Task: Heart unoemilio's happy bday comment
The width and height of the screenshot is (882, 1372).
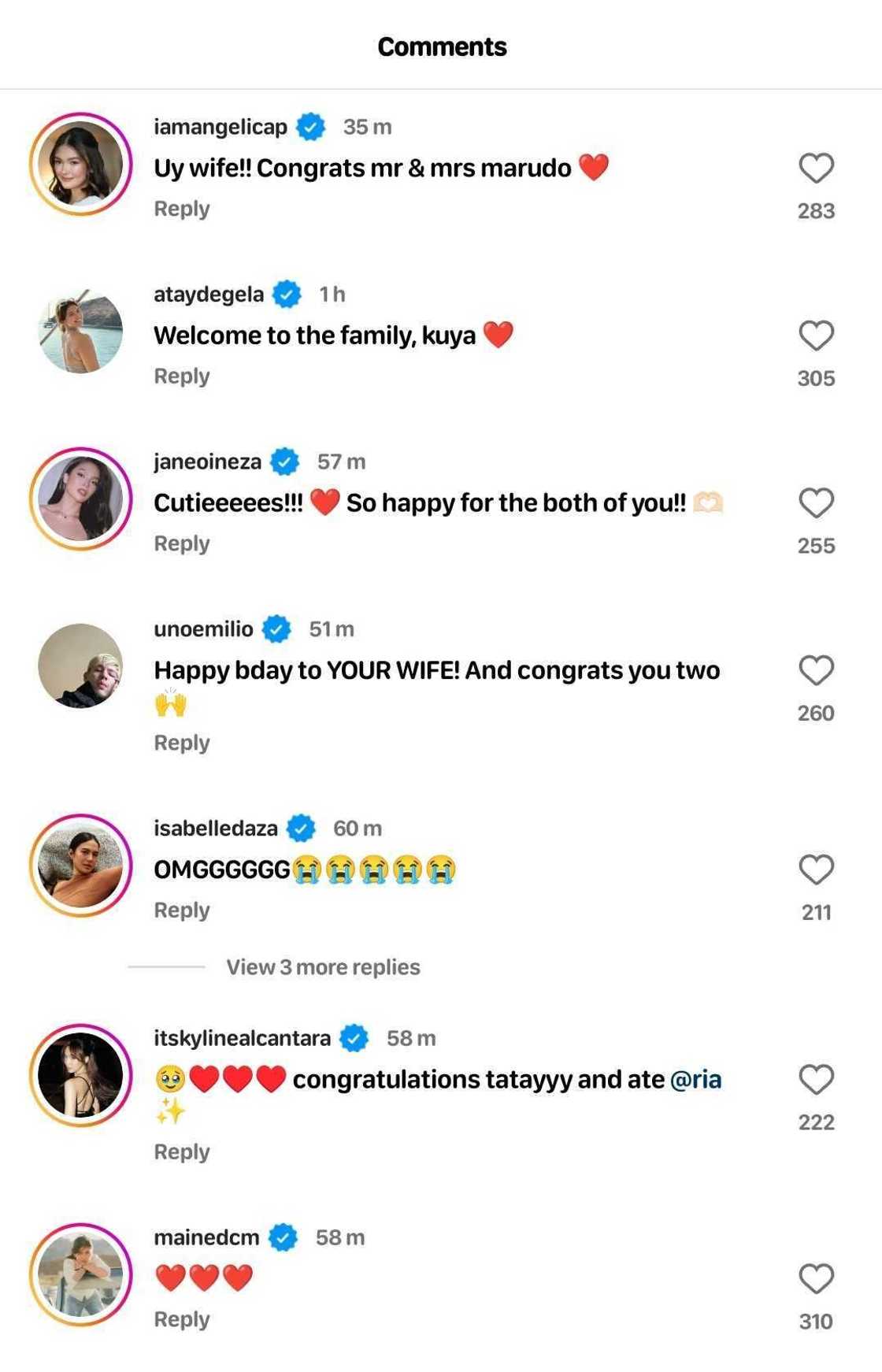Action: [x=816, y=670]
